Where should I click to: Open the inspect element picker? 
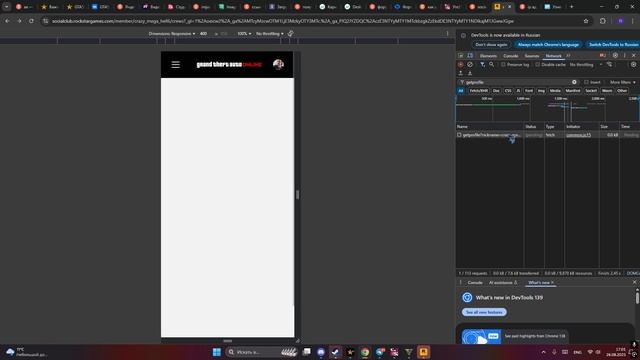point(461,56)
